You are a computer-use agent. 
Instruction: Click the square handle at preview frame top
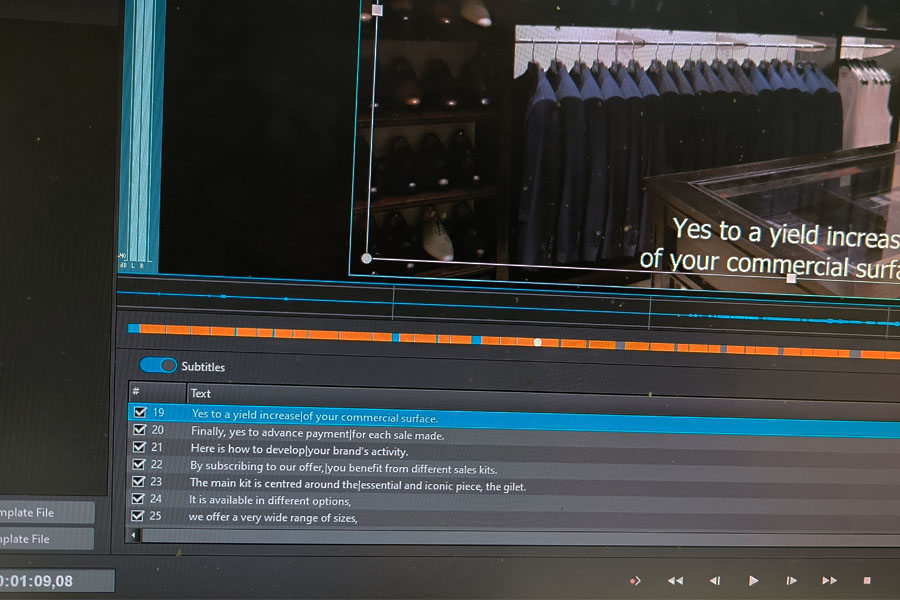click(x=377, y=10)
